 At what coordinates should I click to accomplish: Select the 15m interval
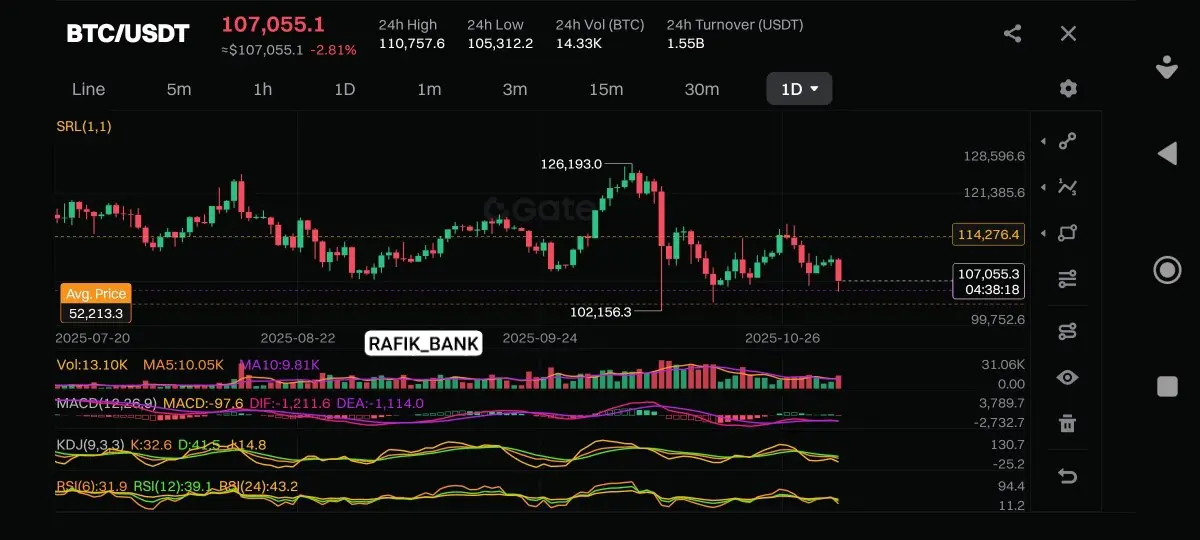(606, 89)
